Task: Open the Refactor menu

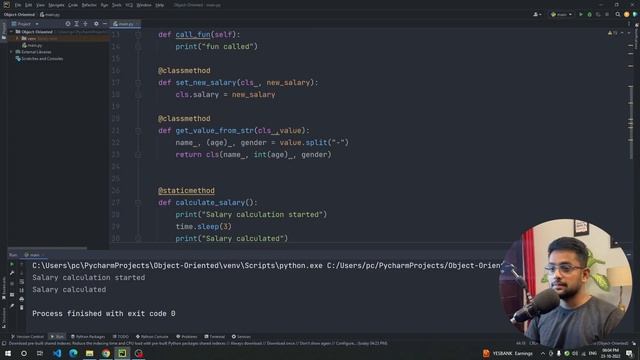Action: coord(89,5)
